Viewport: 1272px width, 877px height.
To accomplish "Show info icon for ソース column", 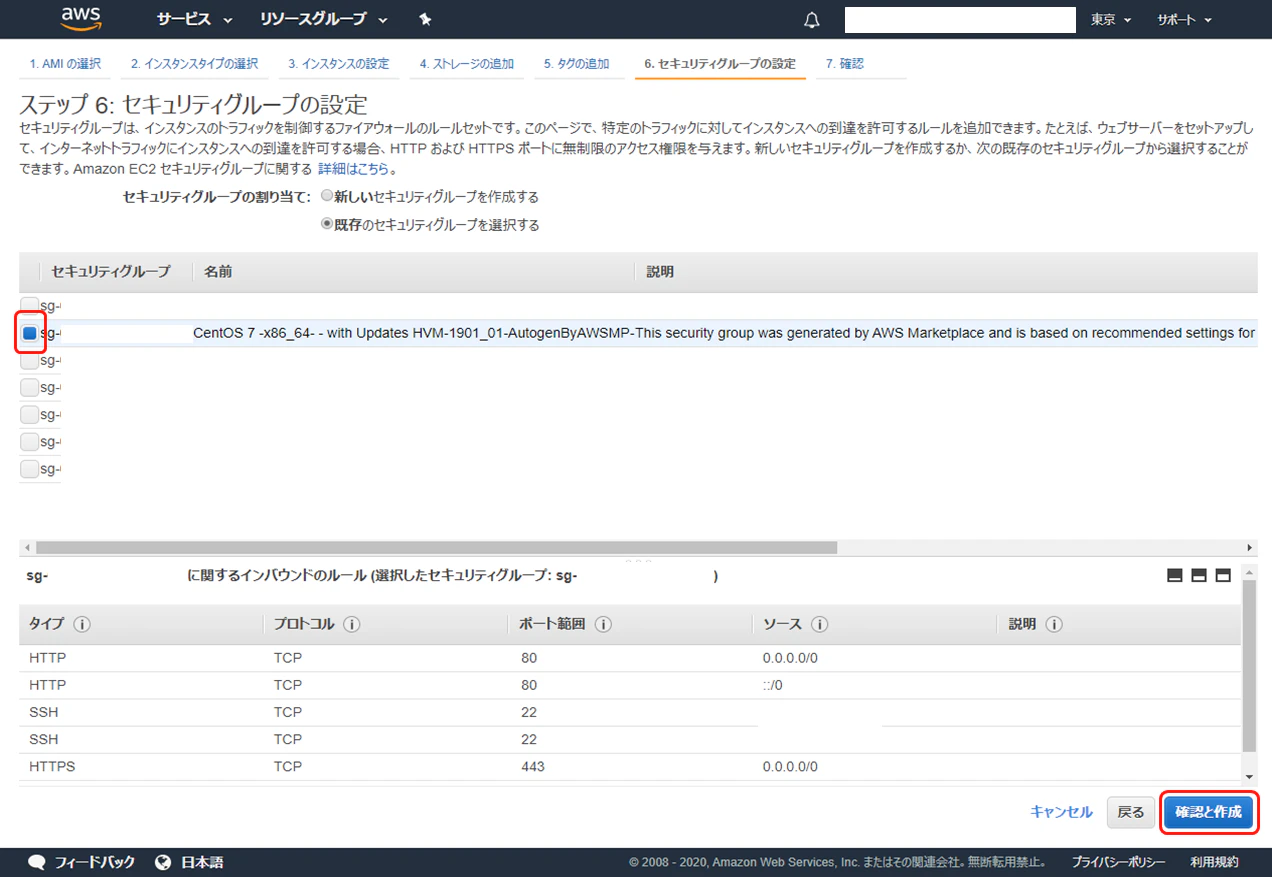I will [820, 624].
